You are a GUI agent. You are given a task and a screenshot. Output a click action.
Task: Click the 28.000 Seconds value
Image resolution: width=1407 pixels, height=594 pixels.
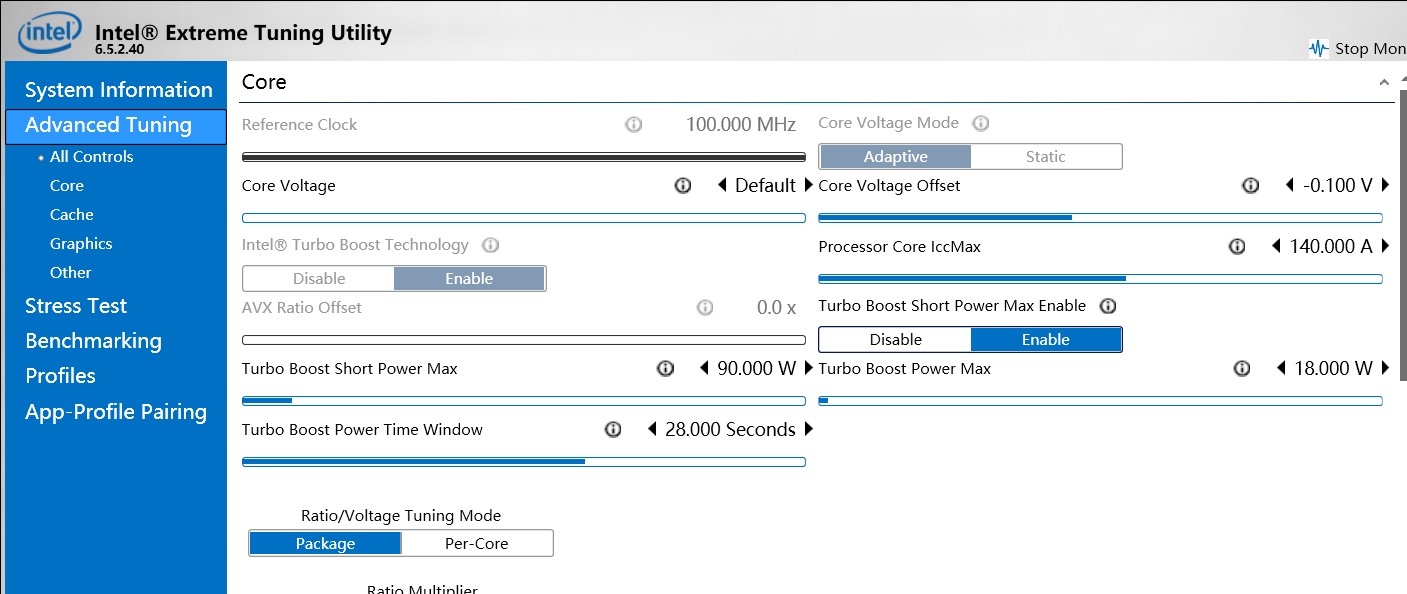pos(730,430)
